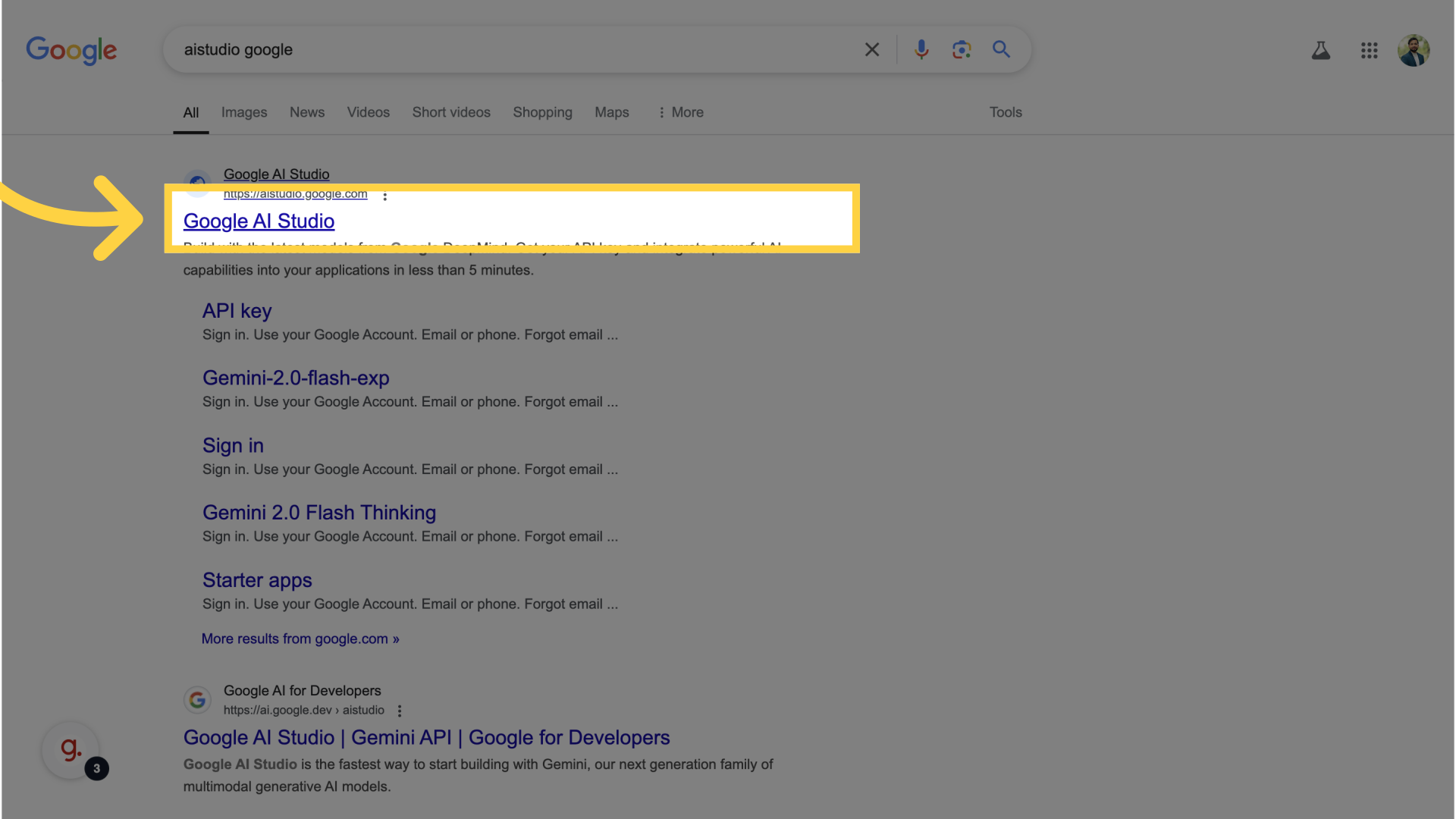Start voice search with microphone icon
This screenshot has height=819, width=1456.
[x=921, y=50]
